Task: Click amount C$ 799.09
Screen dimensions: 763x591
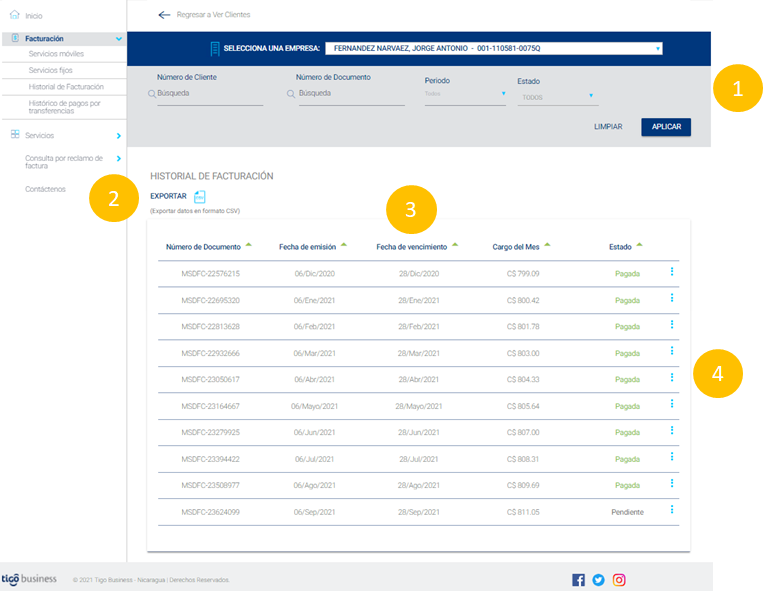Action: (x=523, y=274)
